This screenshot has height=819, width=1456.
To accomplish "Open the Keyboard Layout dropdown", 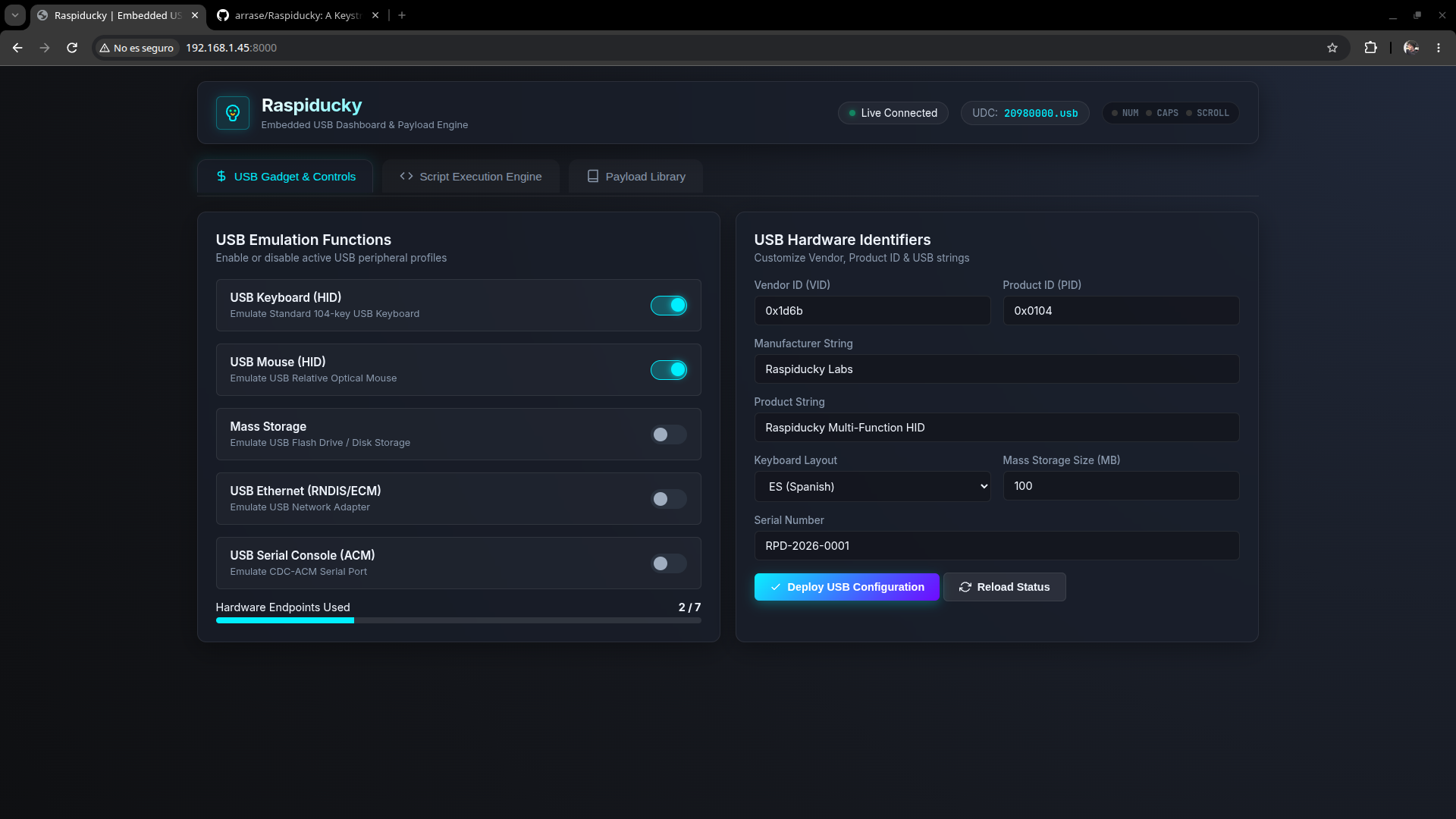I will point(872,486).
